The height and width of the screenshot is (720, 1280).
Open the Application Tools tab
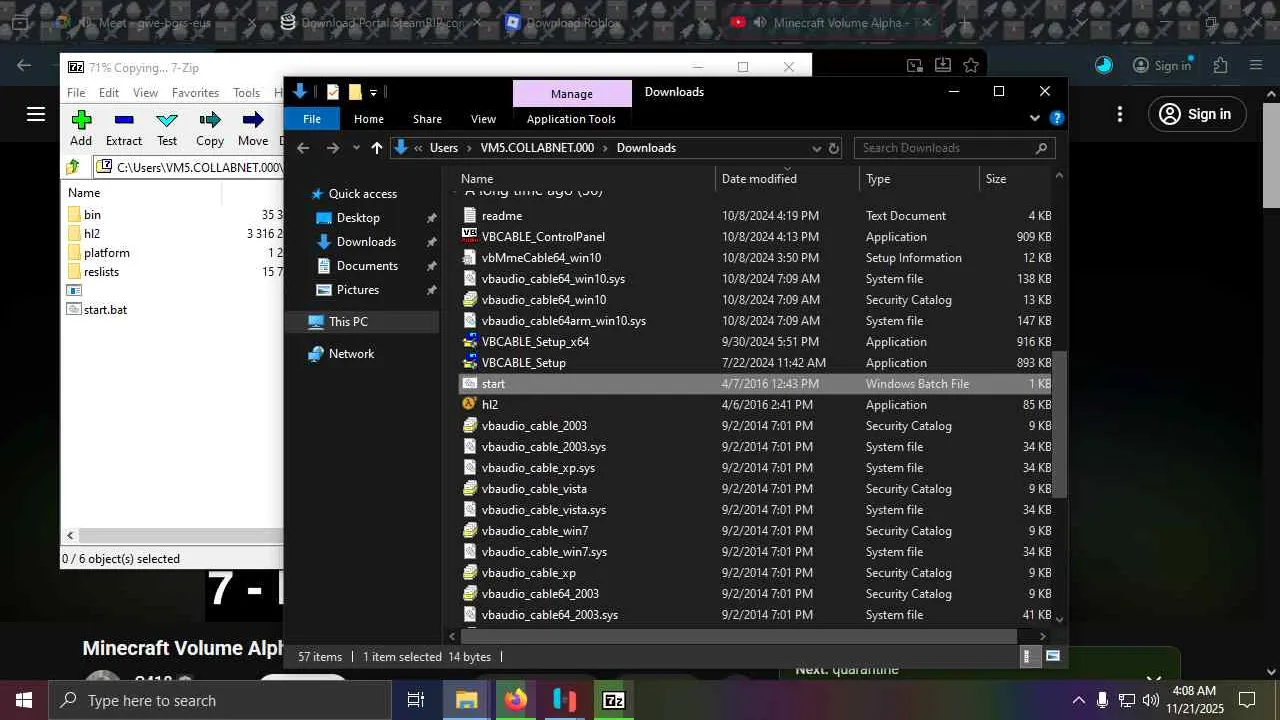tap(571, 119)
